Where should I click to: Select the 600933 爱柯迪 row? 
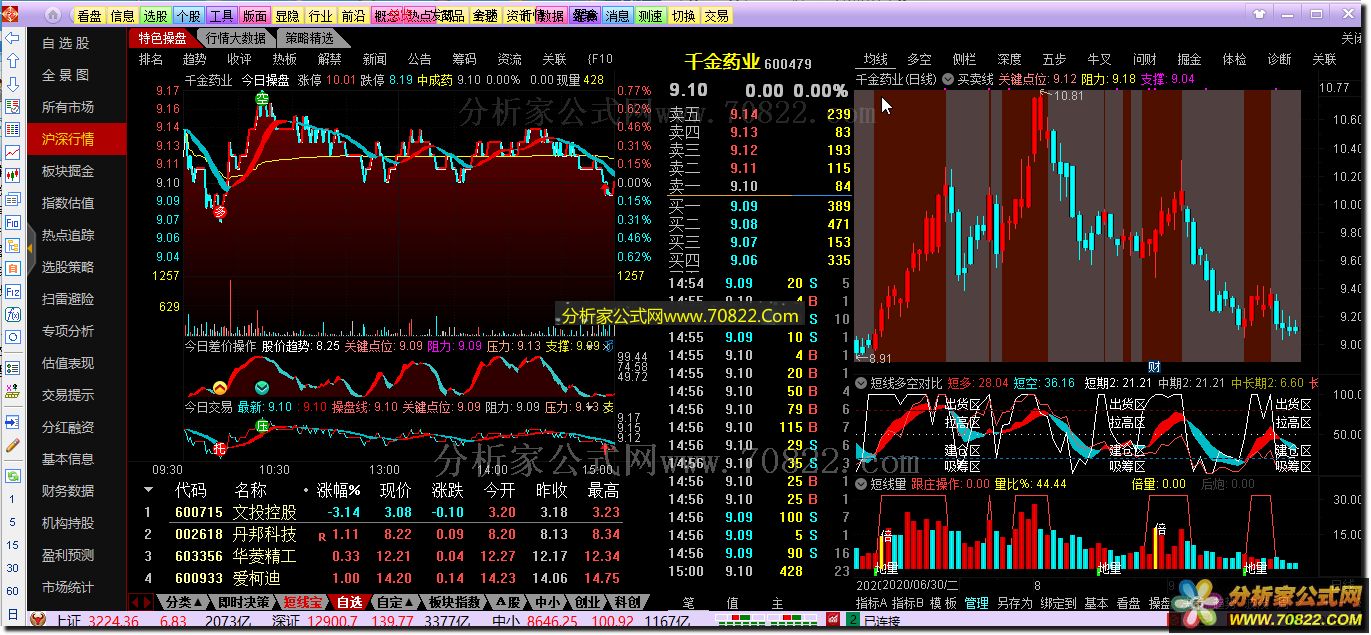382,578
